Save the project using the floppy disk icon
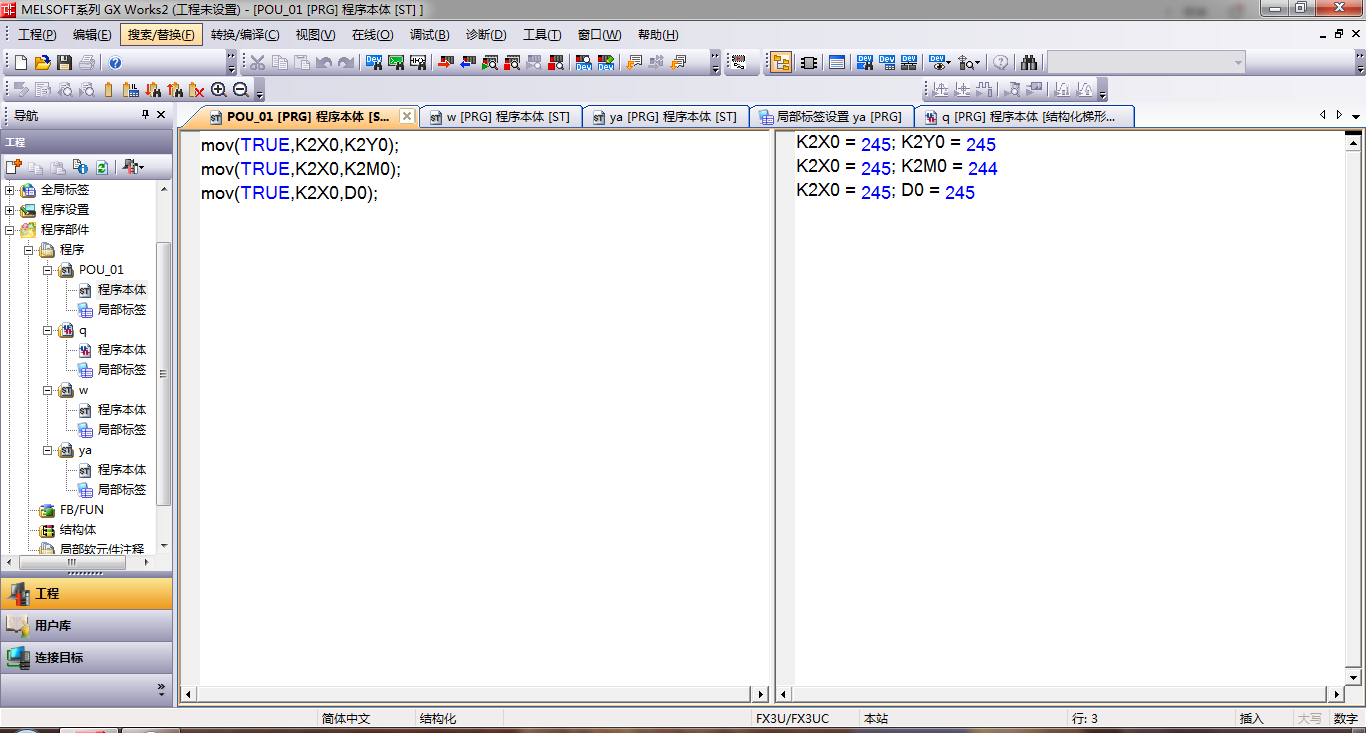This screenshot has width=1366, height=733. pyautogui.click(x=64, y=62)
